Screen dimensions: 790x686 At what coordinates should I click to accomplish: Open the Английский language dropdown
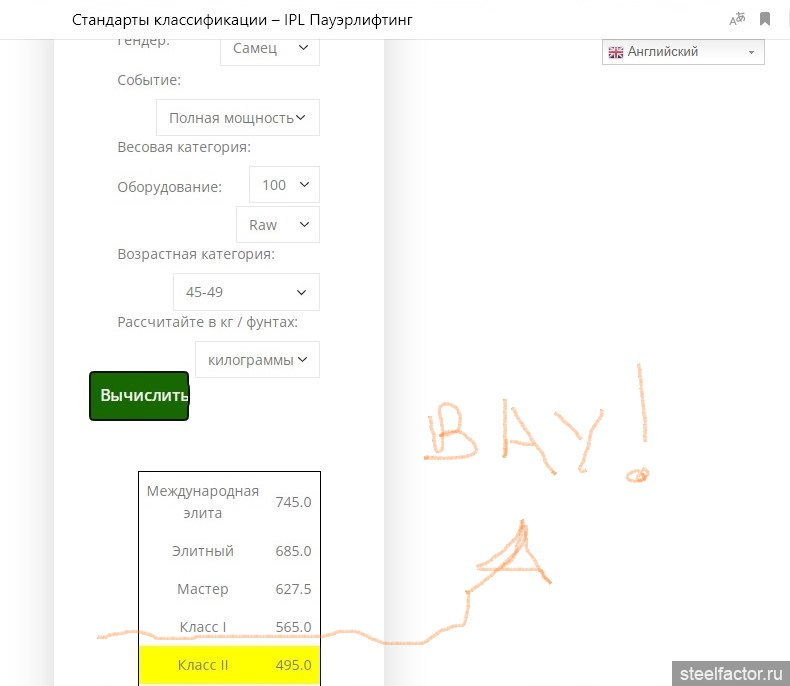coord(683,52)
